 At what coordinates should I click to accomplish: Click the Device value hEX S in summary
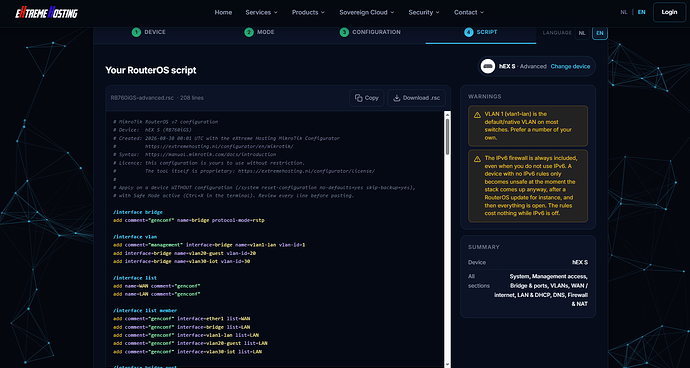pos(580,262)
